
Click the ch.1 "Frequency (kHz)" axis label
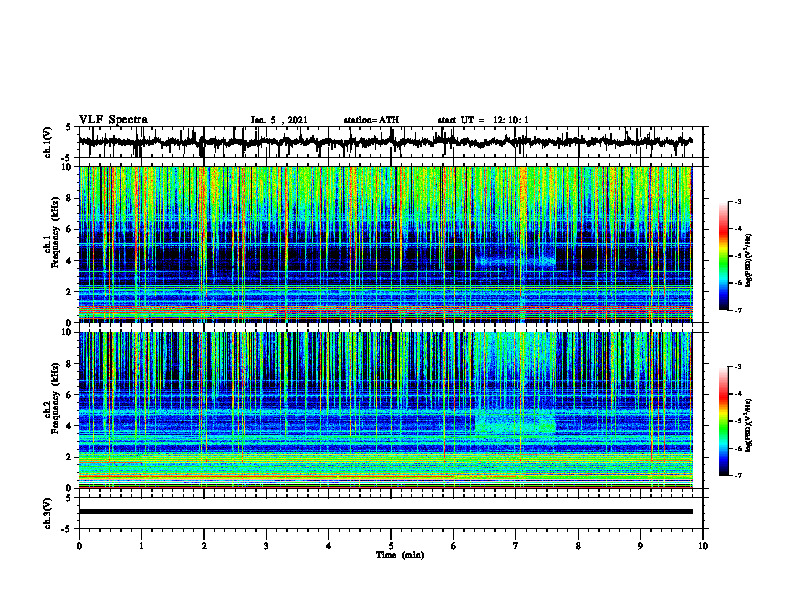[x=56, y=232]
